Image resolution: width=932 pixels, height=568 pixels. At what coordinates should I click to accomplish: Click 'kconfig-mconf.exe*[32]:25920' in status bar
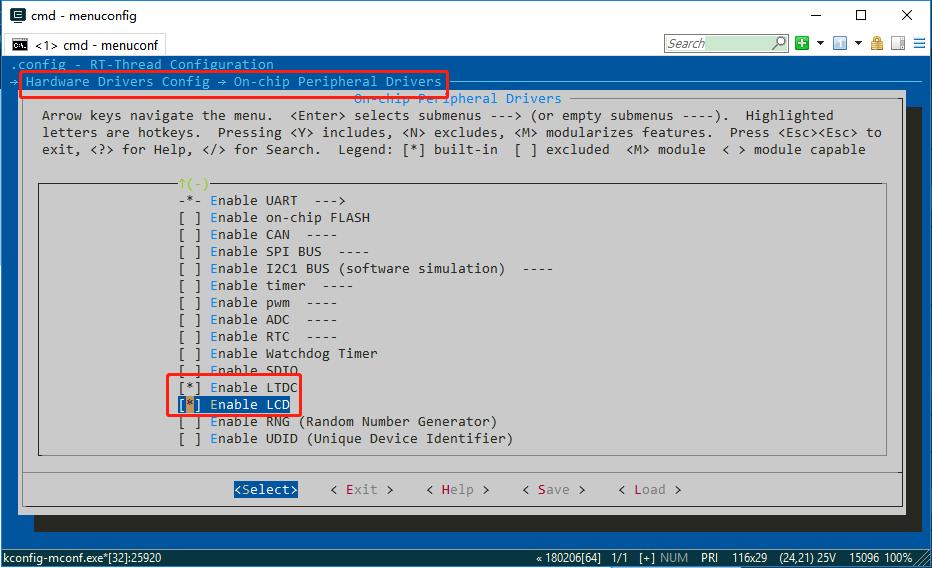[82, 558]
